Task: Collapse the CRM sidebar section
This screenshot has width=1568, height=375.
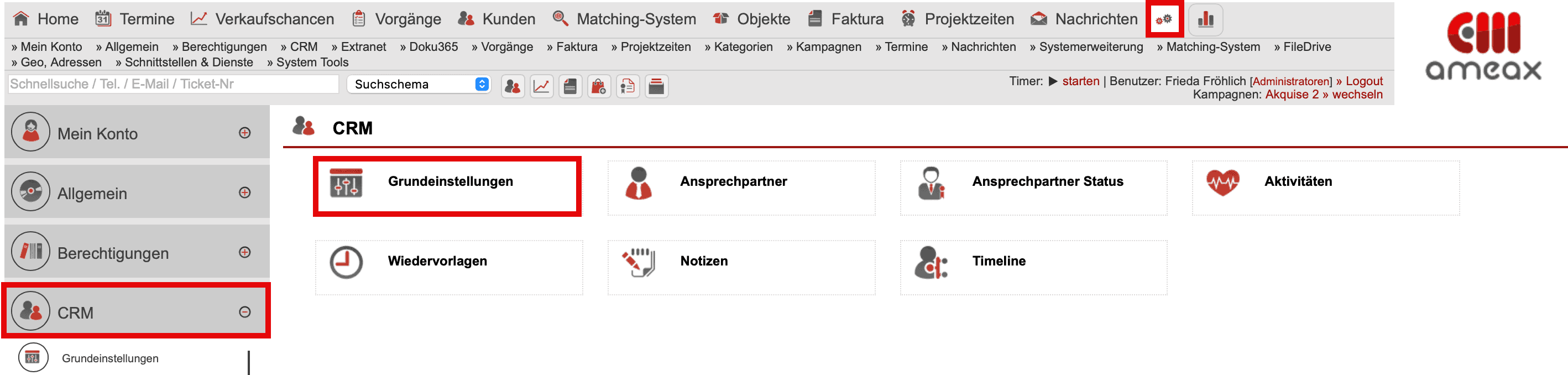Action: 245,312
